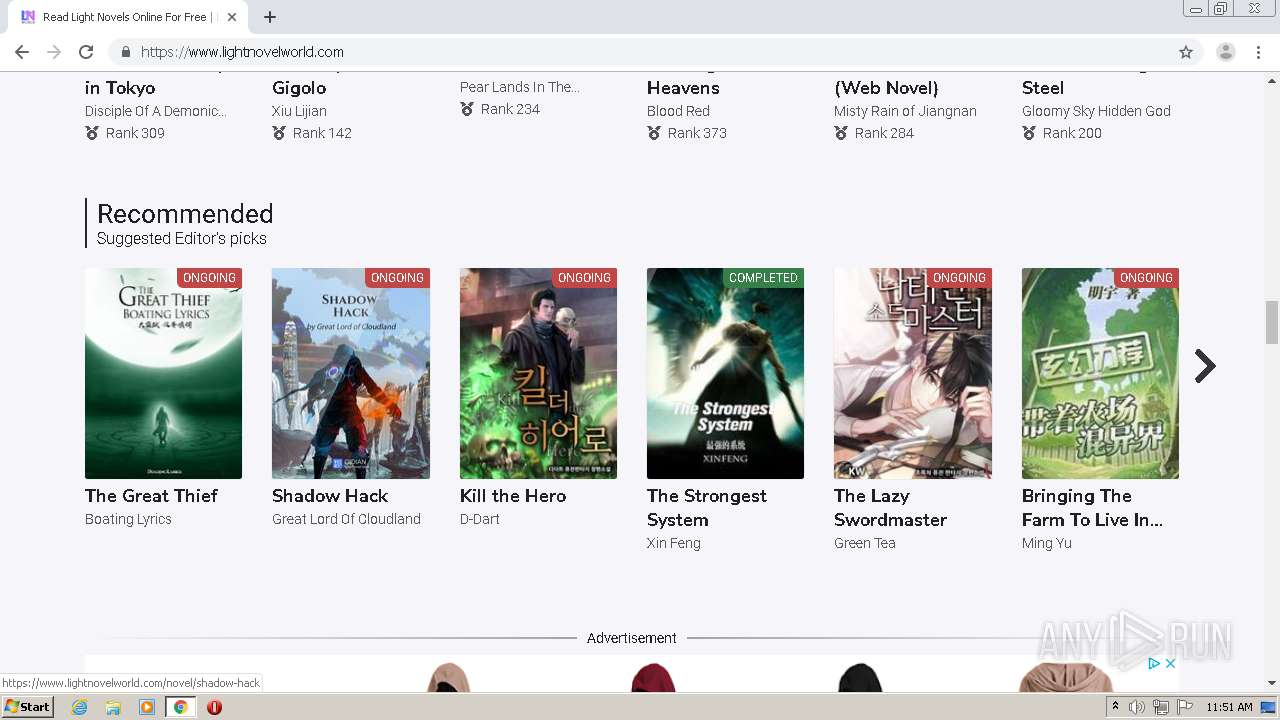This screenshot has height=720, width=1280.
Task: Go forward in browser history
Action: pyautogui.click(x=54, y=52)
